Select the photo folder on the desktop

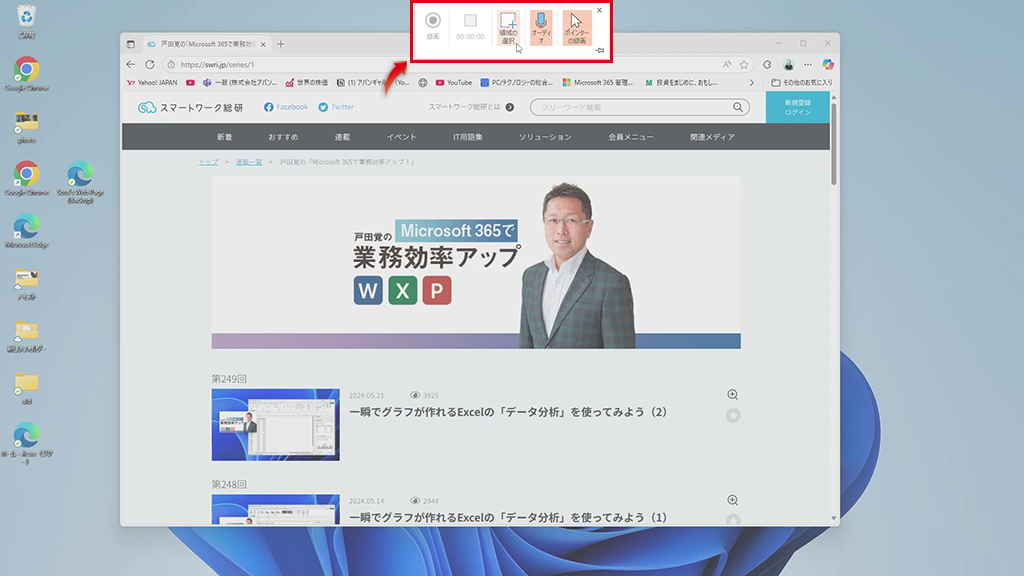pyautogui.click(x=27, y=127)
